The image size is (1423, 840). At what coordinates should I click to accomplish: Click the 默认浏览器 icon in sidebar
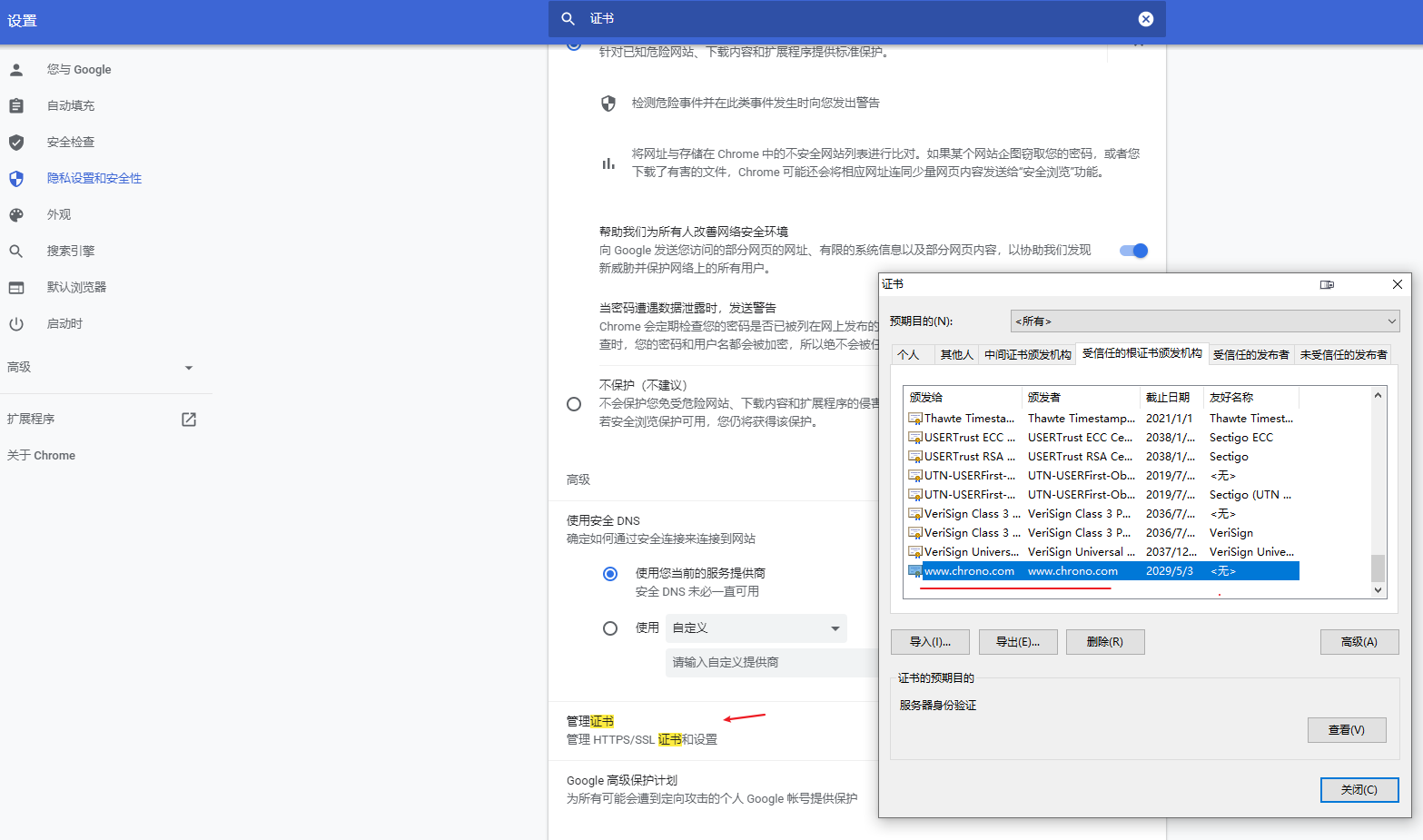(16, 287)
